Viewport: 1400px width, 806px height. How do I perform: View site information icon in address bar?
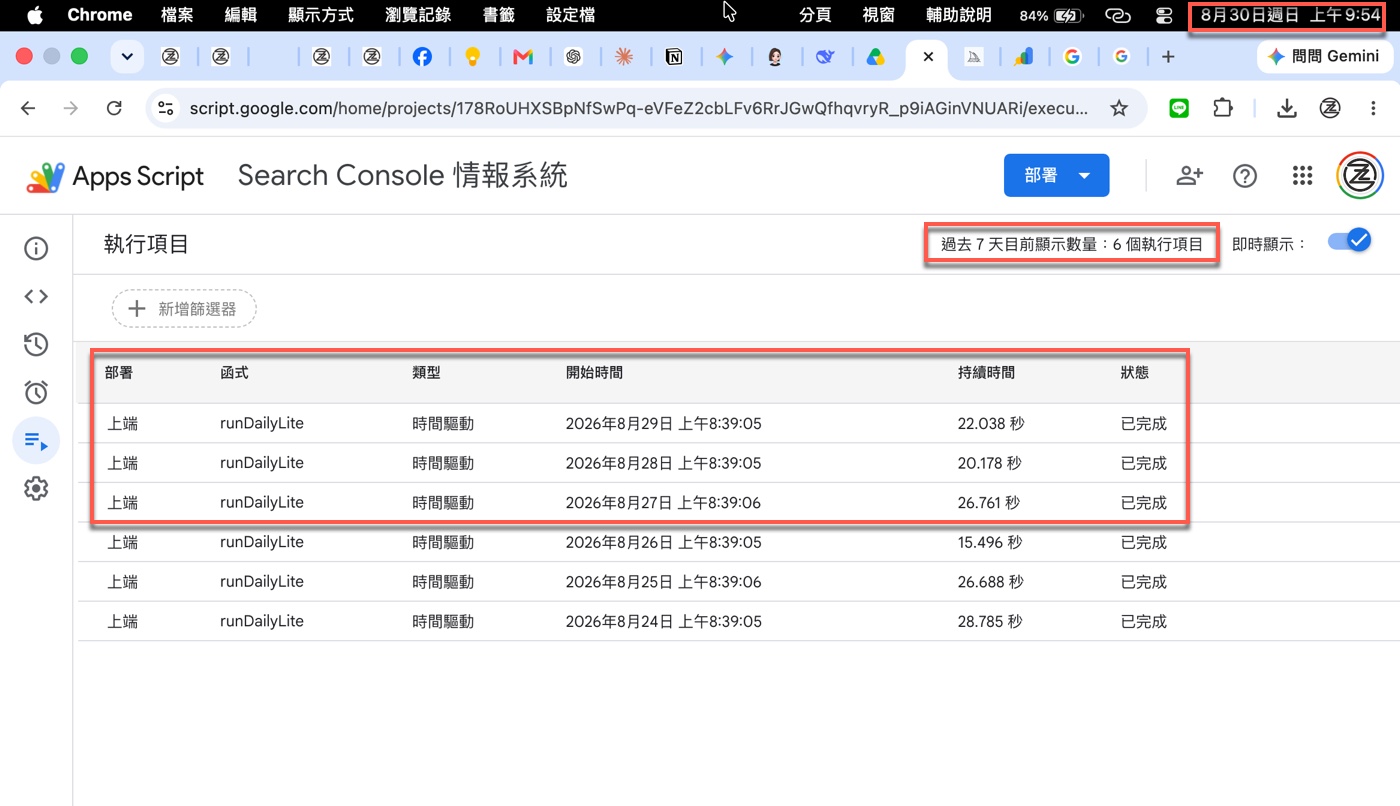click(x=166, y=108)
